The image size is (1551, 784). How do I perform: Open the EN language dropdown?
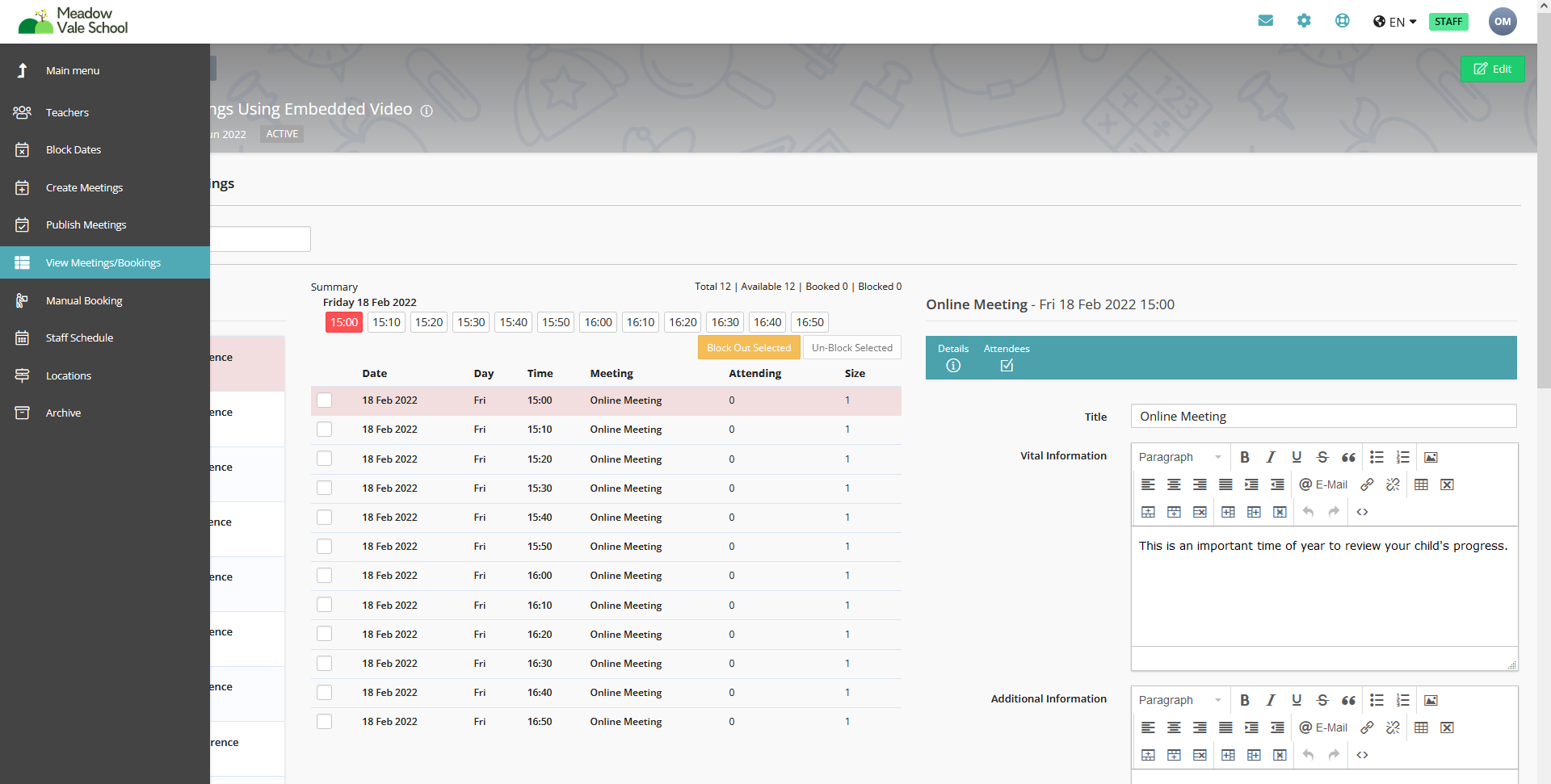(1395, 22)
